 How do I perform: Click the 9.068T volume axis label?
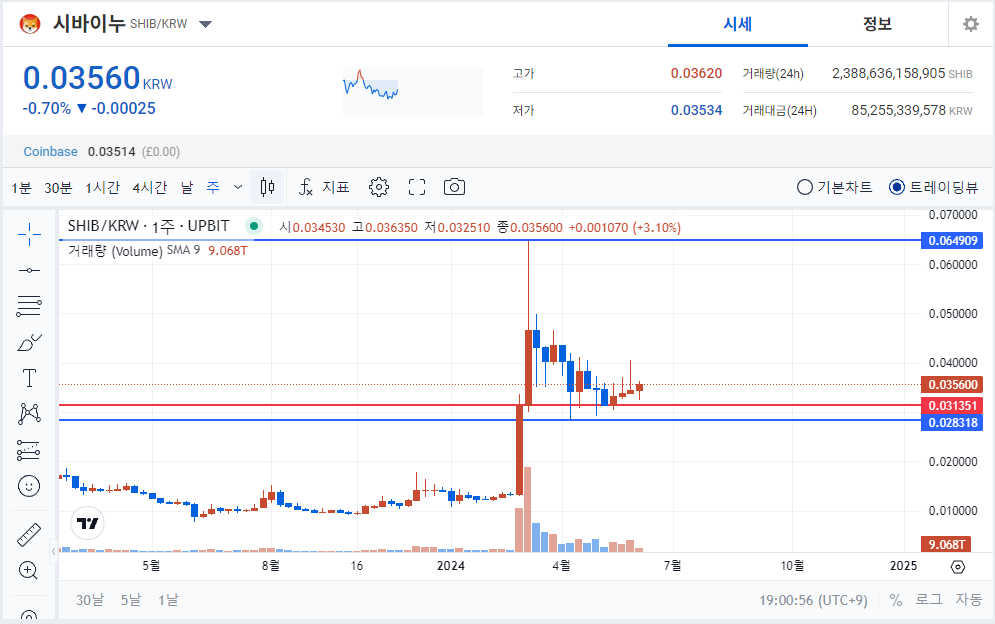[x=947, y=545]
